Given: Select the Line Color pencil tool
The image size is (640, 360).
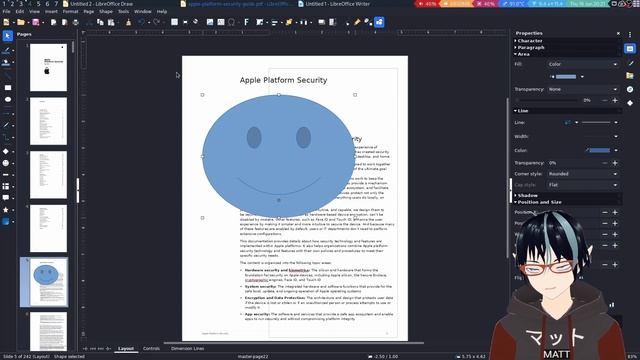Looking at the screenshot, I should point(6,51).
